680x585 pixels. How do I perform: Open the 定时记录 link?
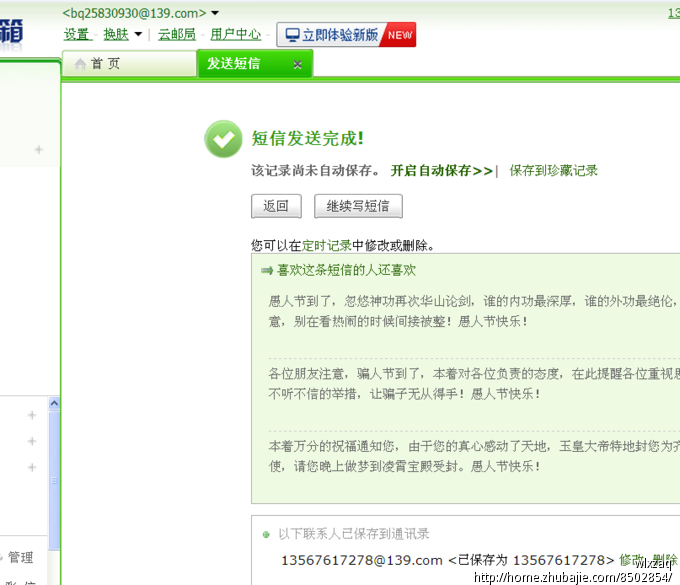(x=327, y=245)
